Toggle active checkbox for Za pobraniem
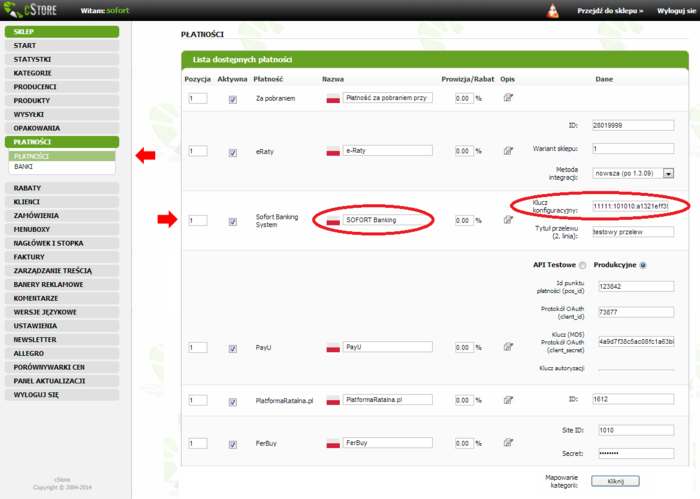700x499 pixels. [x=233, y=100]
